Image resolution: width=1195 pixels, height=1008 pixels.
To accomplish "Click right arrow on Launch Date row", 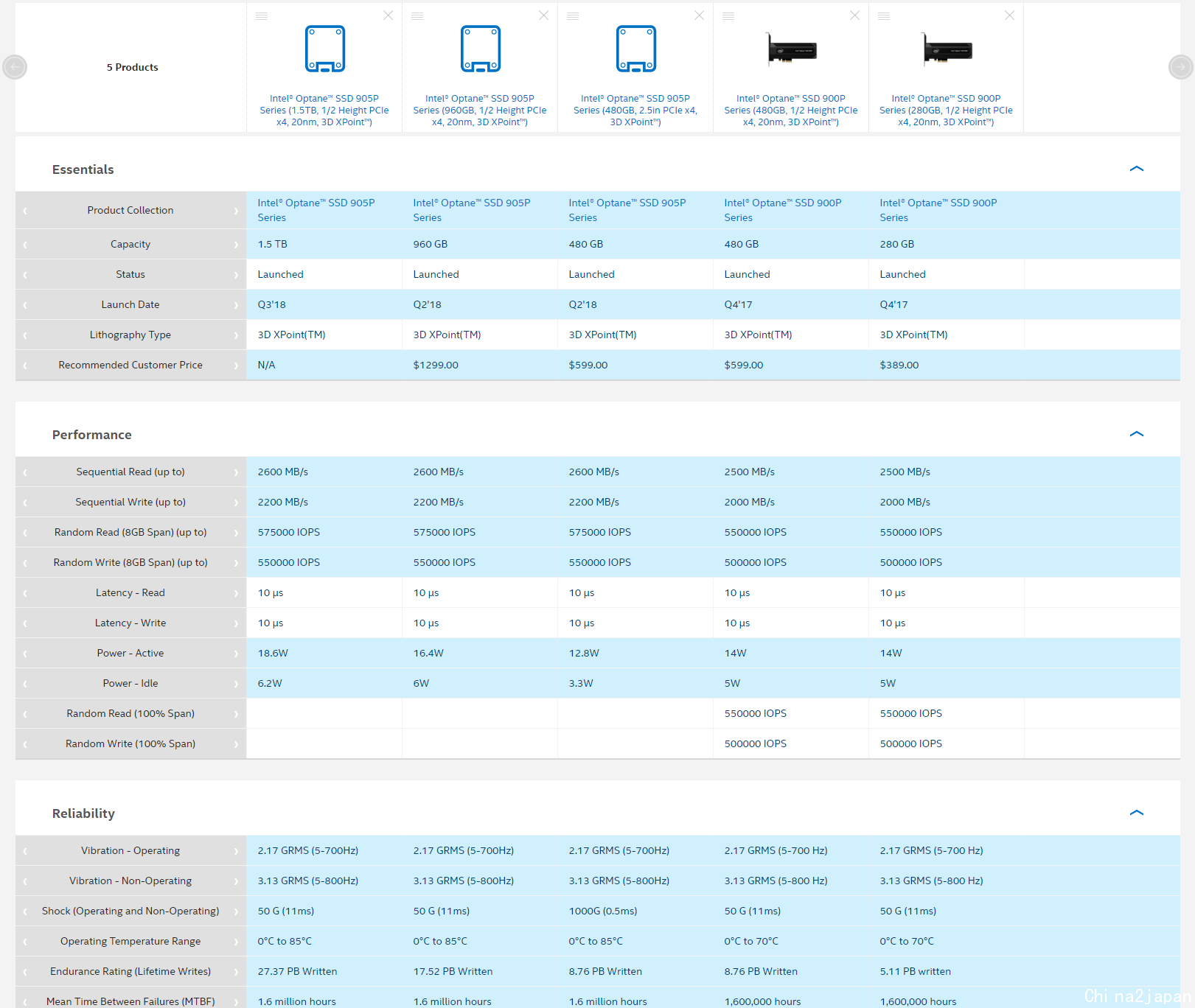I will click(x=236, y=305).
